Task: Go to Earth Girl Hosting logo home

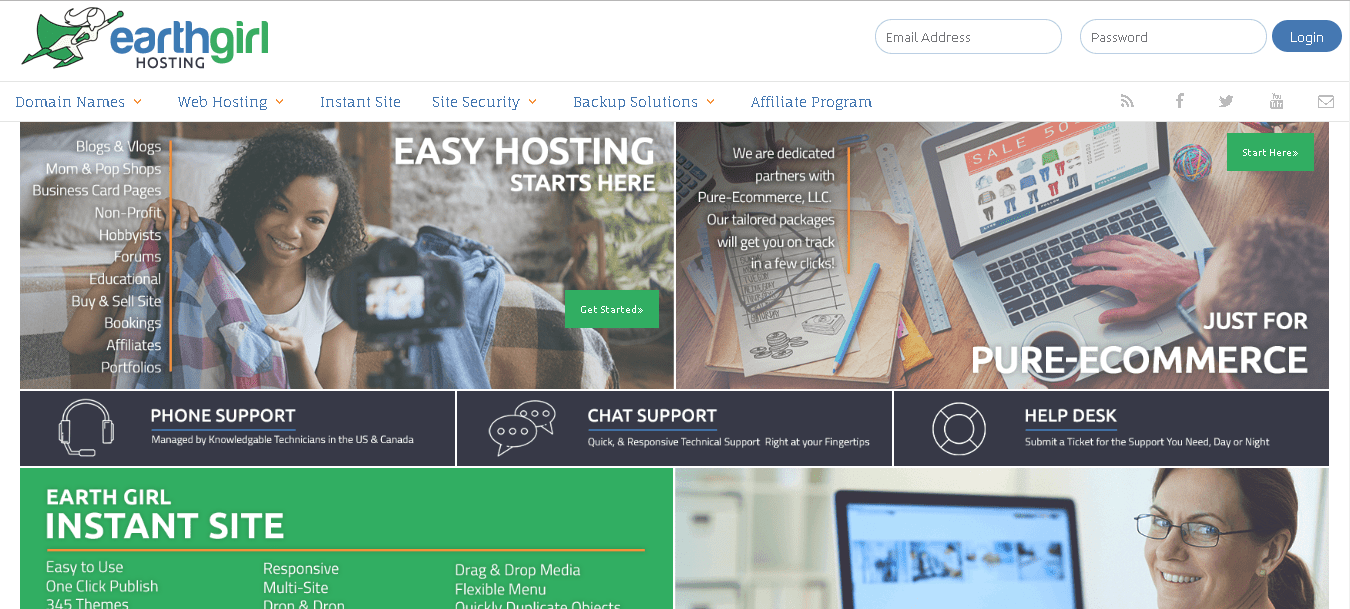Action: click(145, 40)
